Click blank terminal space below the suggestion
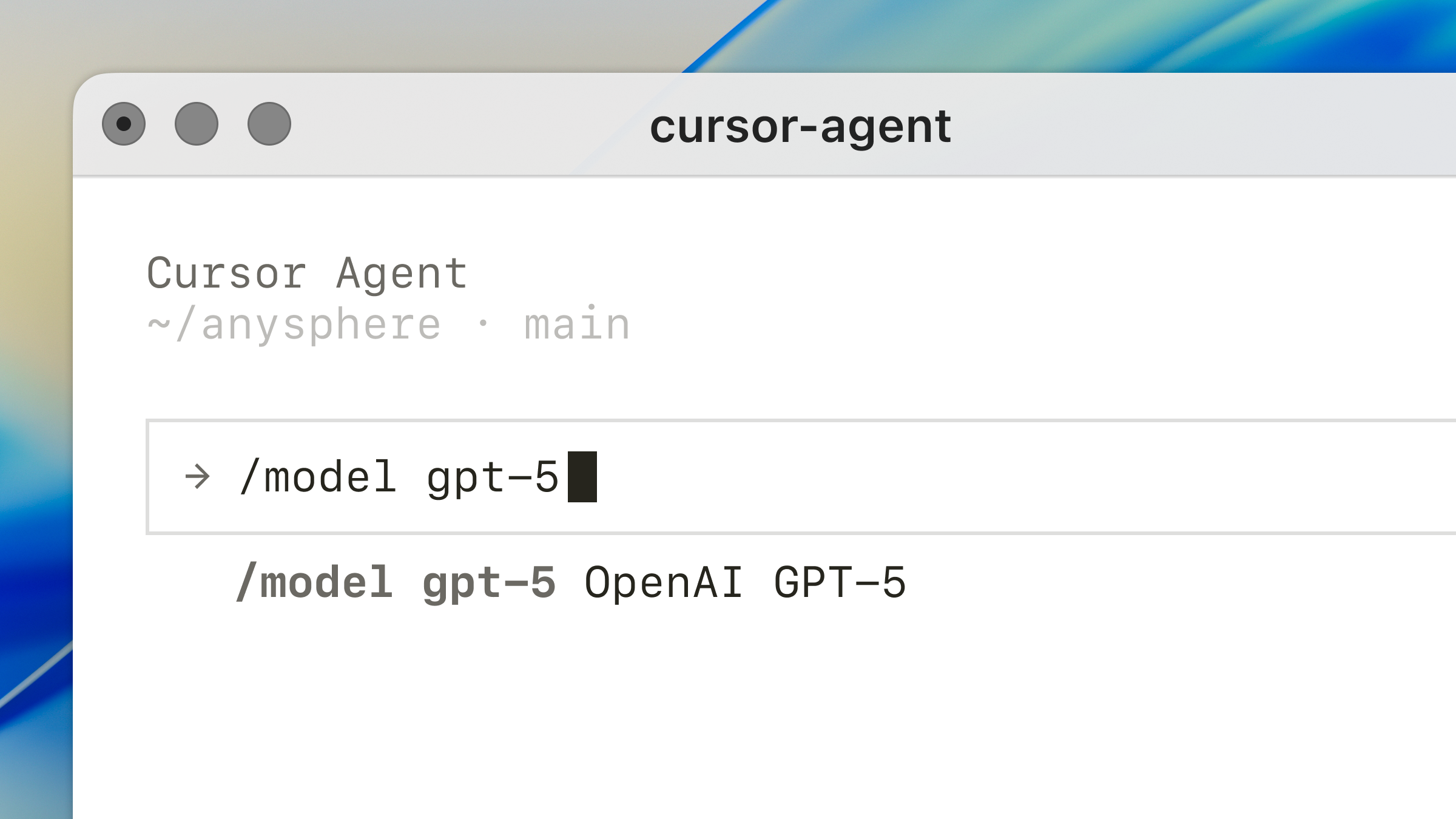 coord(728,716)
